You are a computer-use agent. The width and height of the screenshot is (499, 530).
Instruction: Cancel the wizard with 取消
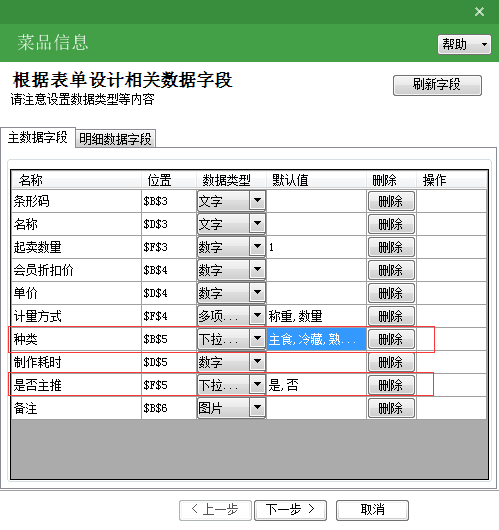(373, 510)
